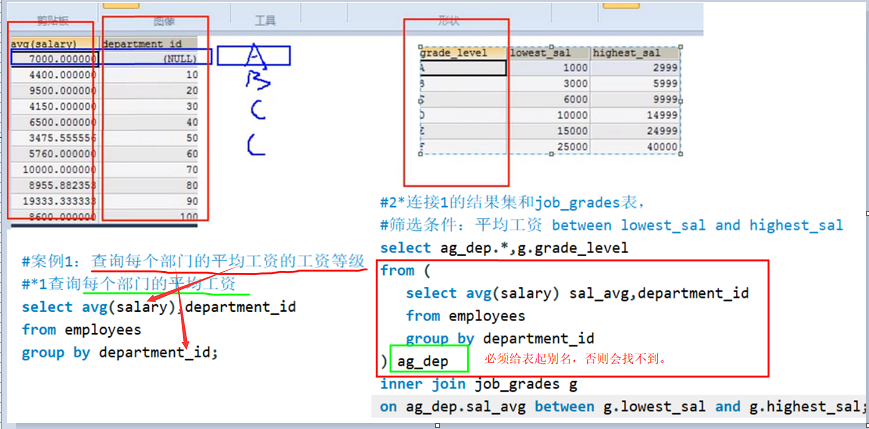Select department_id value 70
The height and width of the screenshot is (429, 869).
tap(192, 170)
